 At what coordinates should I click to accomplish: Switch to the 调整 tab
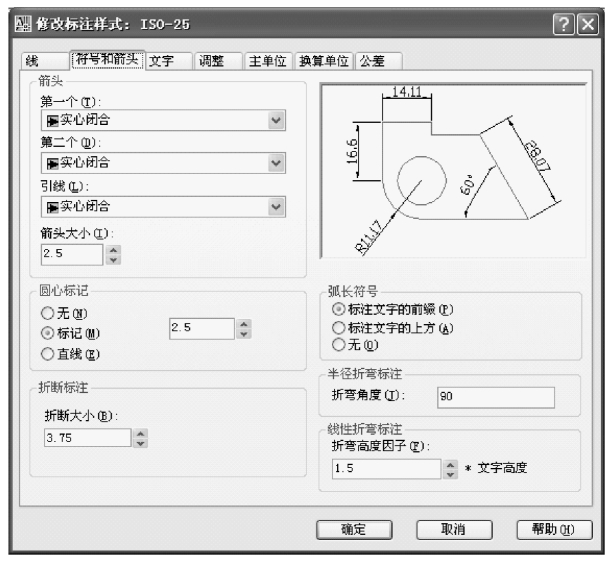218,61
